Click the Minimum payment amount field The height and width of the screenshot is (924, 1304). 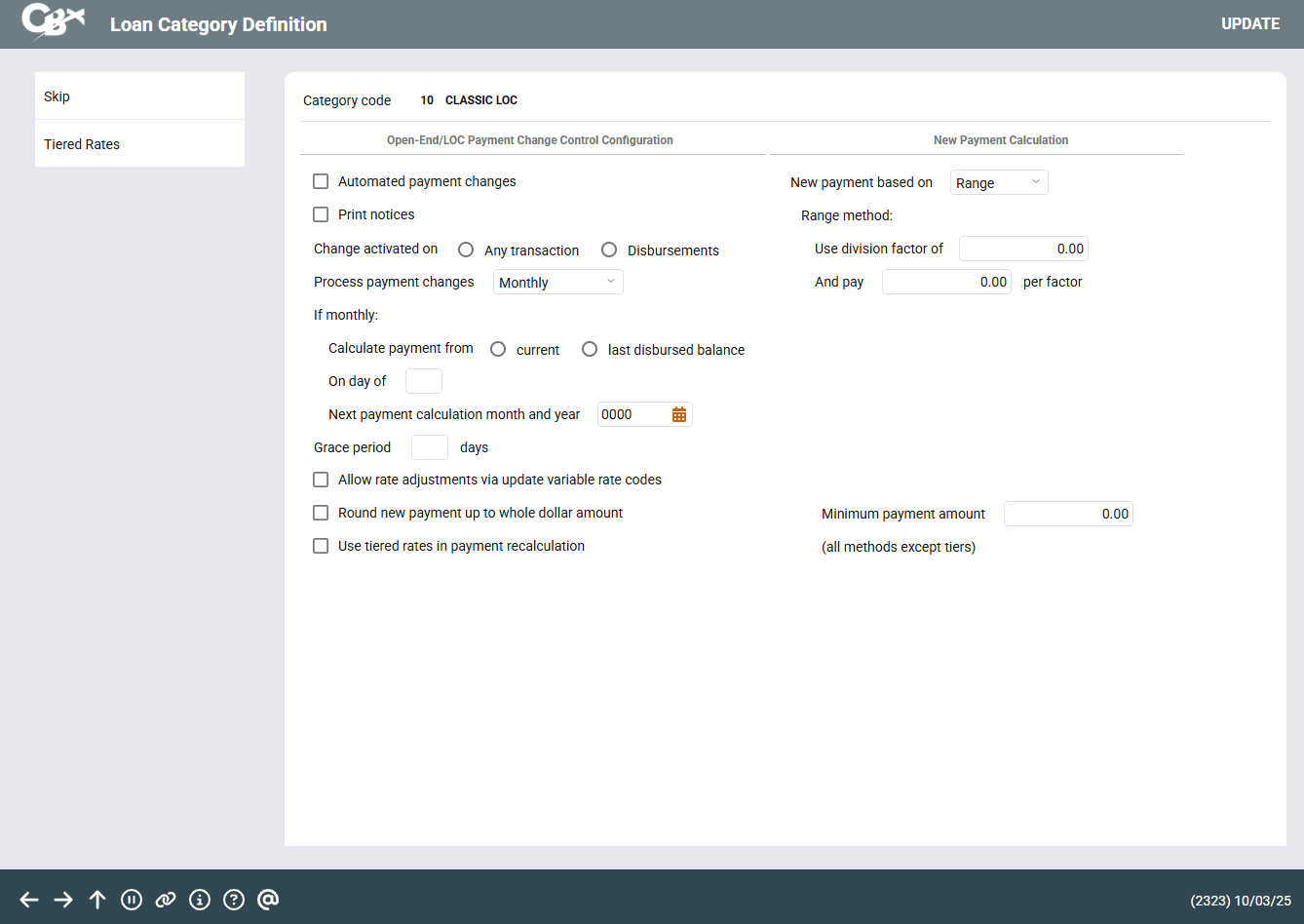point(1067,514)
